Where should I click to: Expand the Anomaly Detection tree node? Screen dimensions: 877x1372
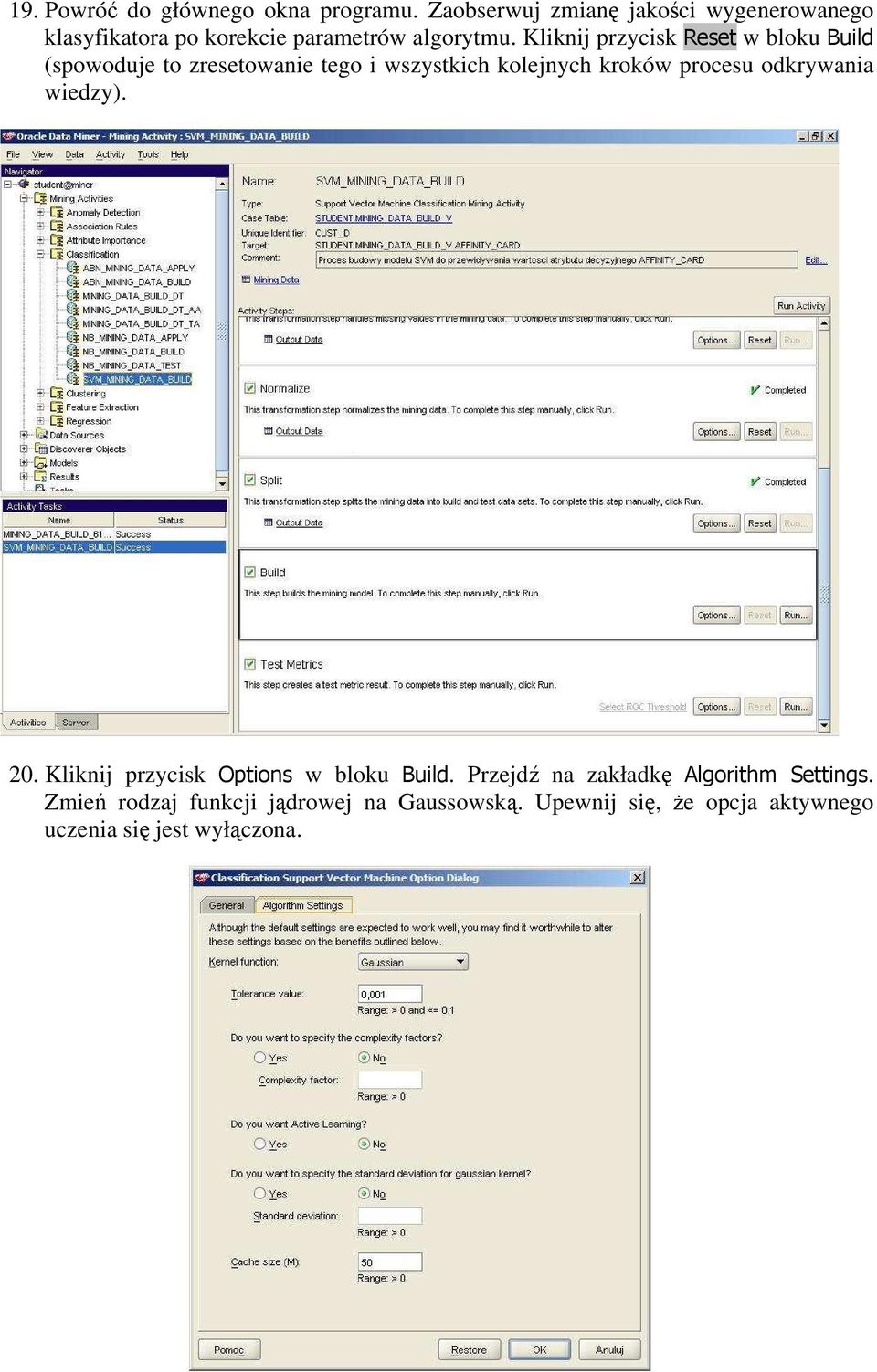coord(40,212)
